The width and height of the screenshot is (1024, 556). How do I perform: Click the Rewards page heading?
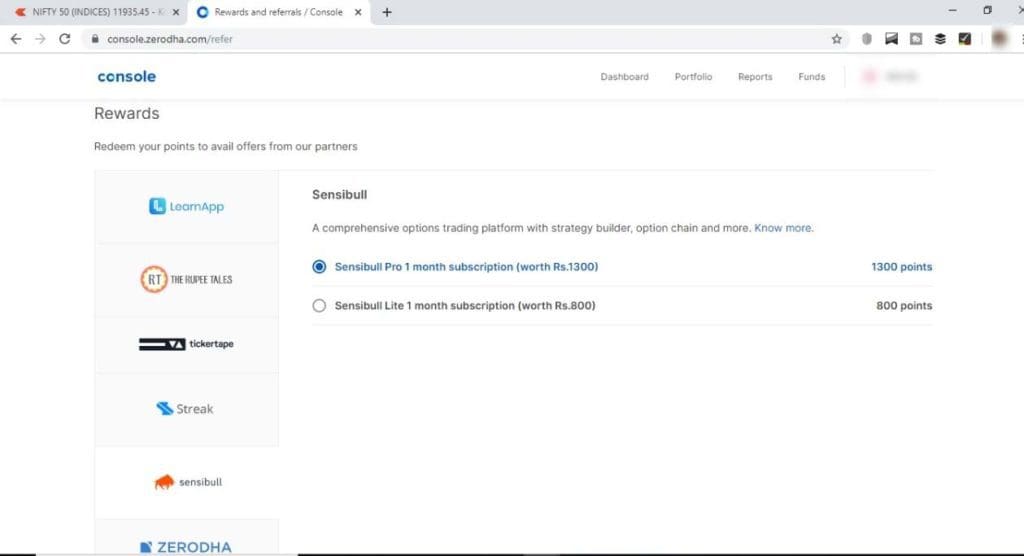(x=127, y=114)
